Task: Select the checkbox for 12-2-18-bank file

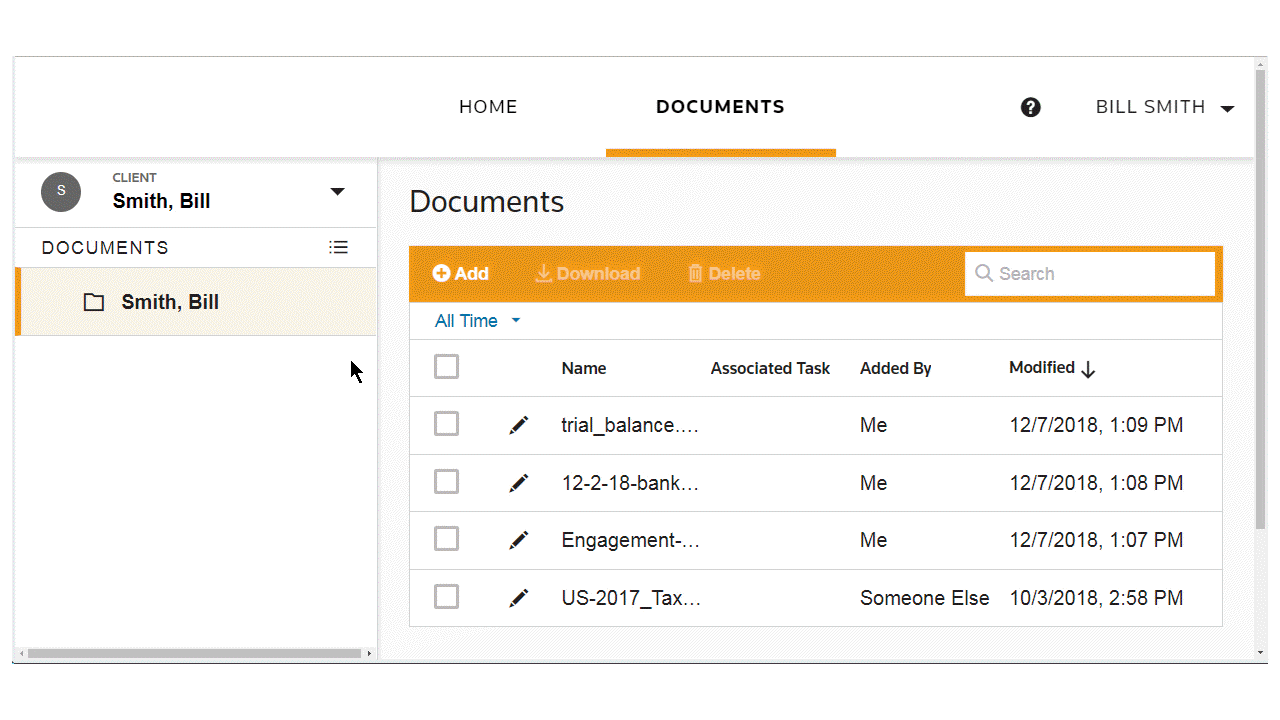Action: coord(446,481)
